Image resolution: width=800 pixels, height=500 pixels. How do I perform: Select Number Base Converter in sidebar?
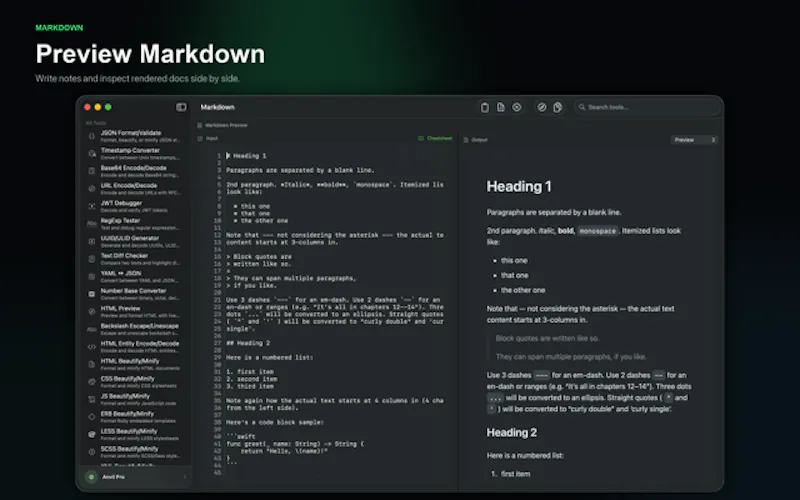click(134, 294)
